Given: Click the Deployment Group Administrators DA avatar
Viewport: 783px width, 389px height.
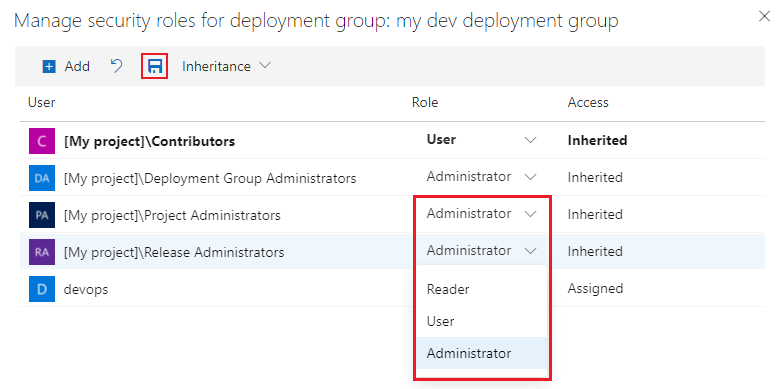Looking at the screenshot, I should (42, 178).
